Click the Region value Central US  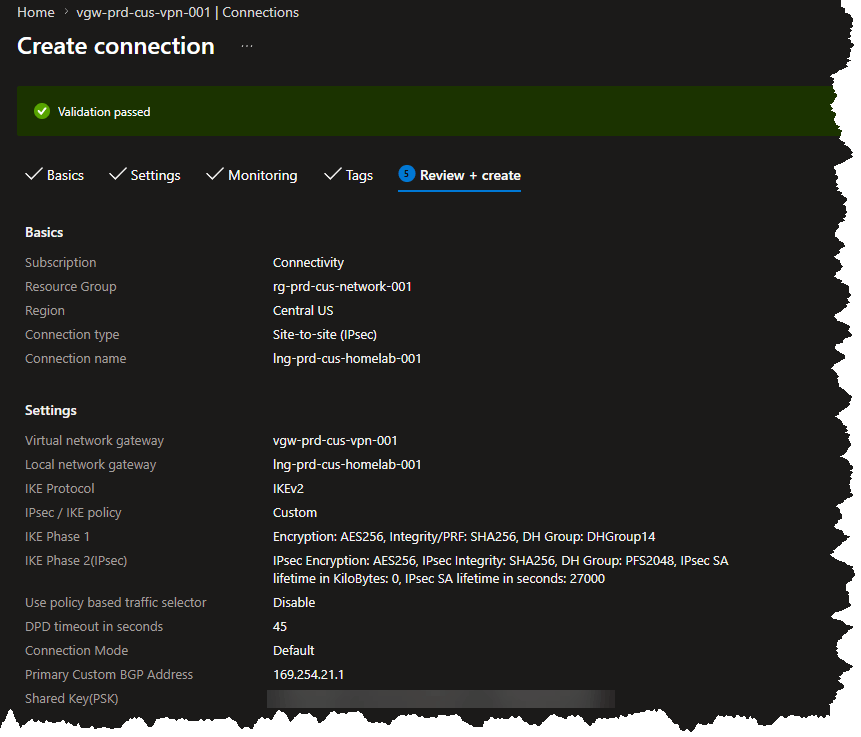[x=303, y=310]
